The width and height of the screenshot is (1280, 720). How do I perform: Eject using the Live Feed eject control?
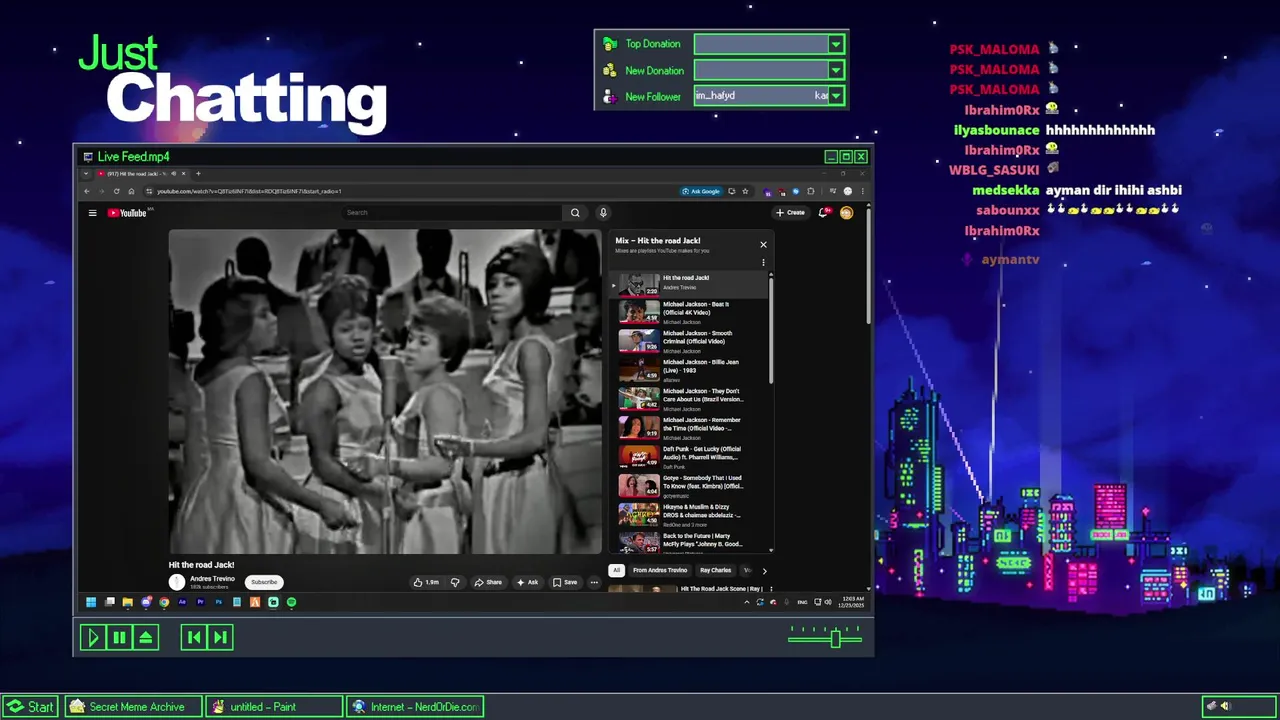click(x=146, y=637)
